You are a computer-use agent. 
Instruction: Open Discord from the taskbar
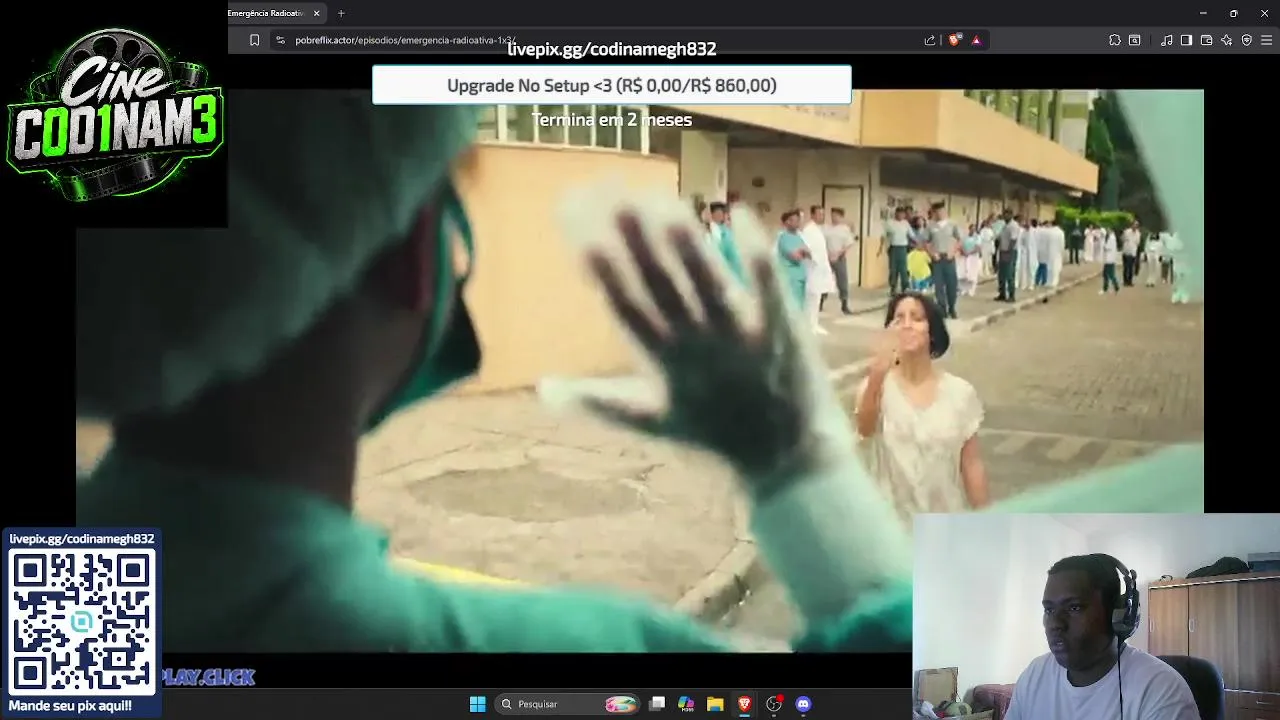click(803, 704)
